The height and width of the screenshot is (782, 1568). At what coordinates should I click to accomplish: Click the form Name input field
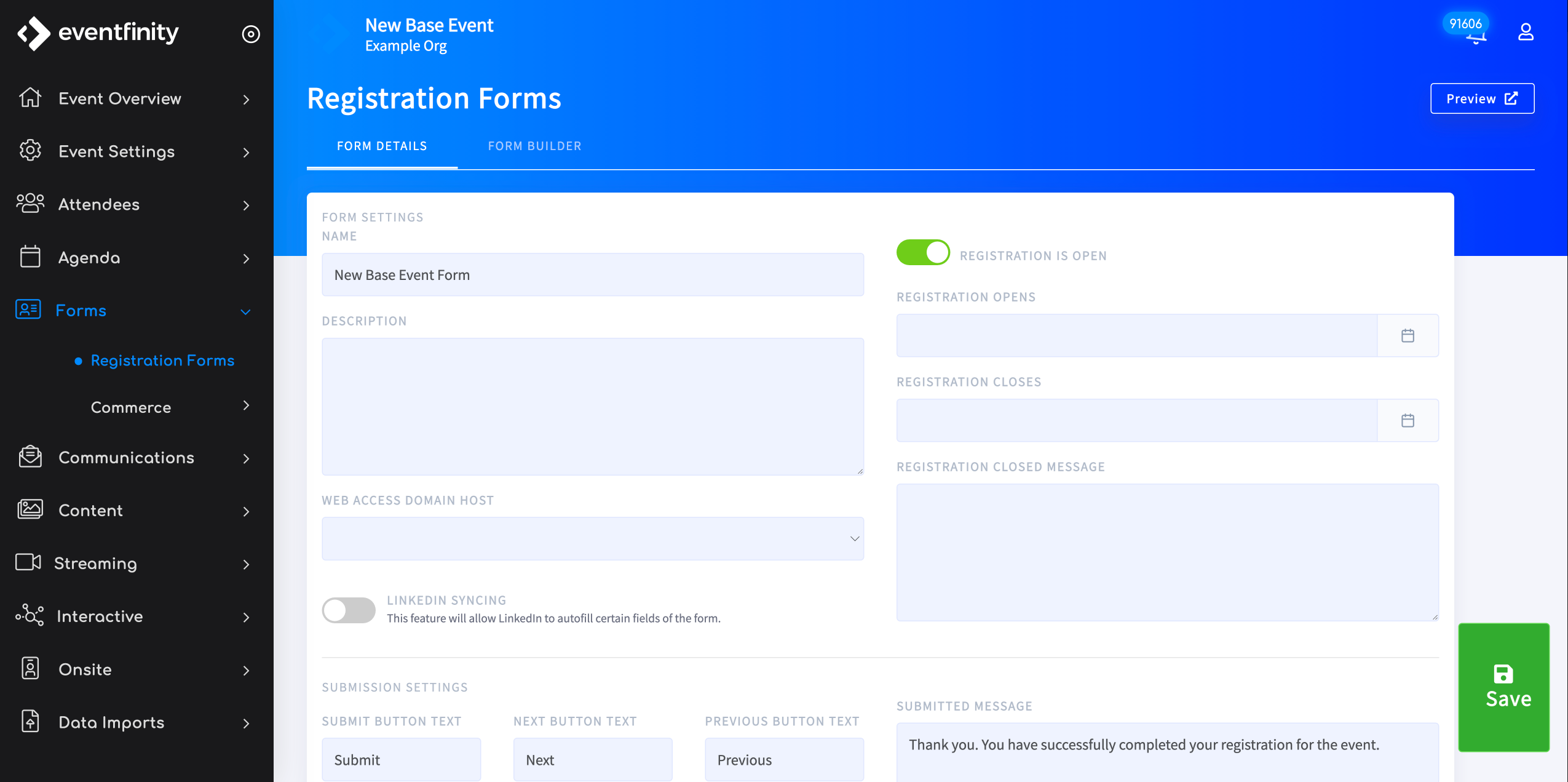coord(592,275)
